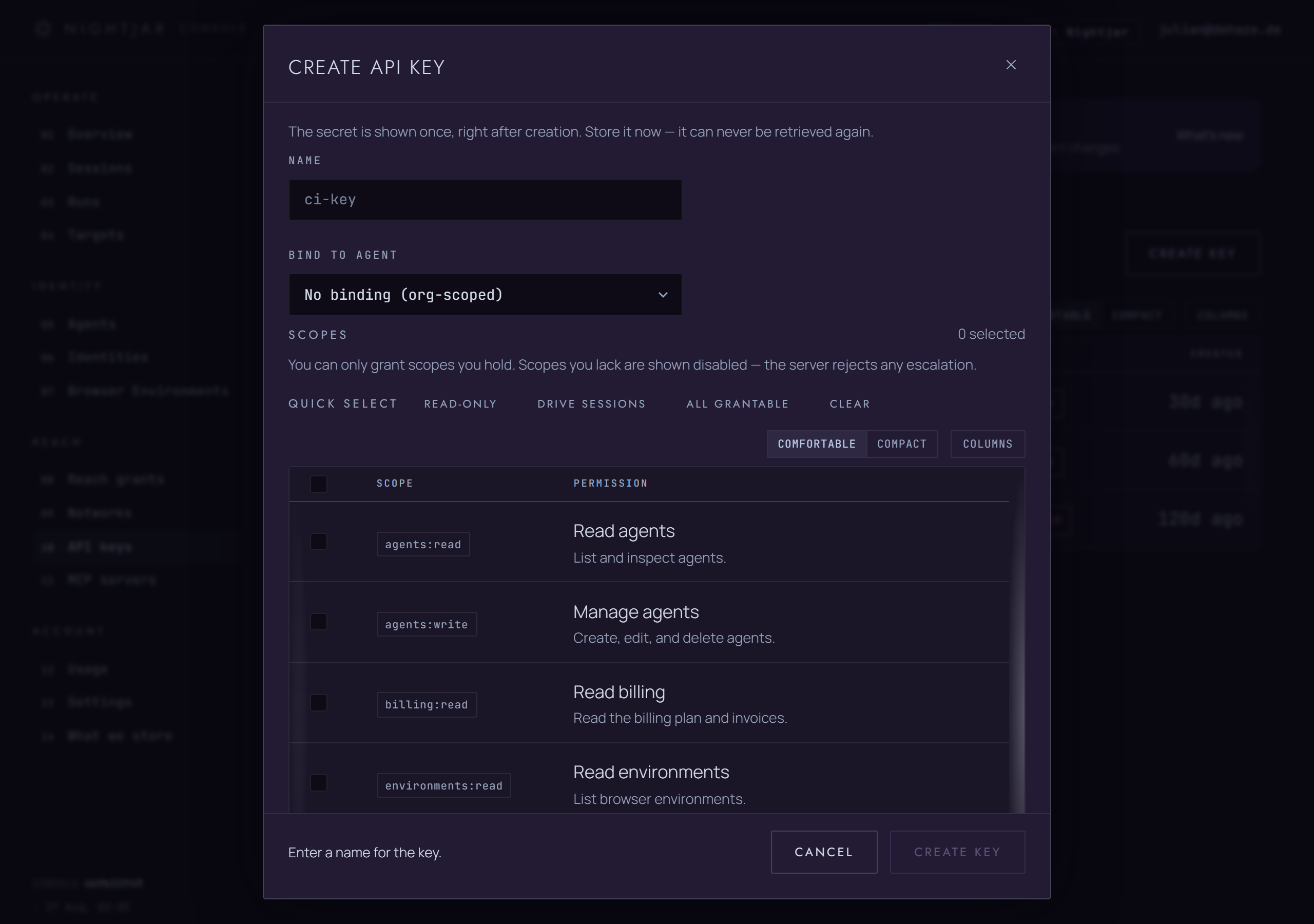Switch to Compact density
Screen dimensions: 1314x924
pyautogui.click(x=902, y=444)
